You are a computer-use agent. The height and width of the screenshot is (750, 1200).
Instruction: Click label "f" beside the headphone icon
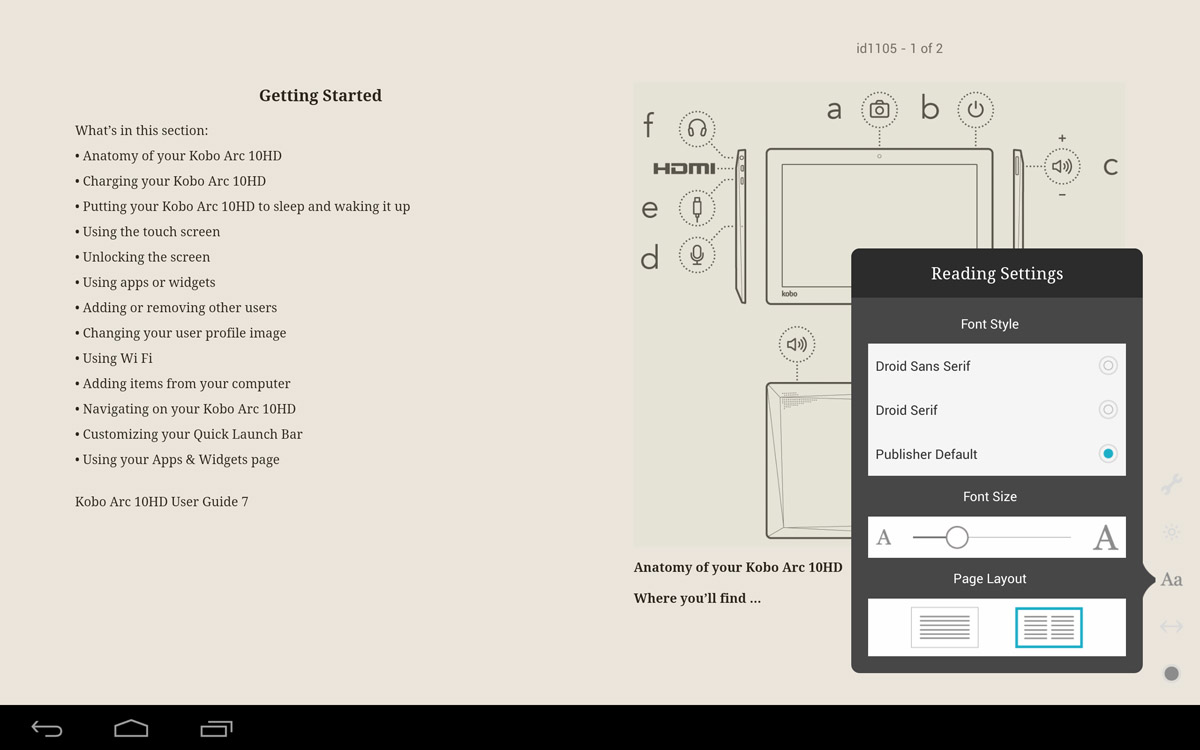(648, 124)
